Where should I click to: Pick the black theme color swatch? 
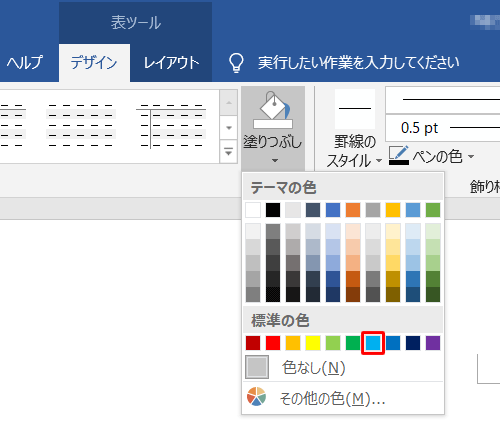tap(273, 210)
